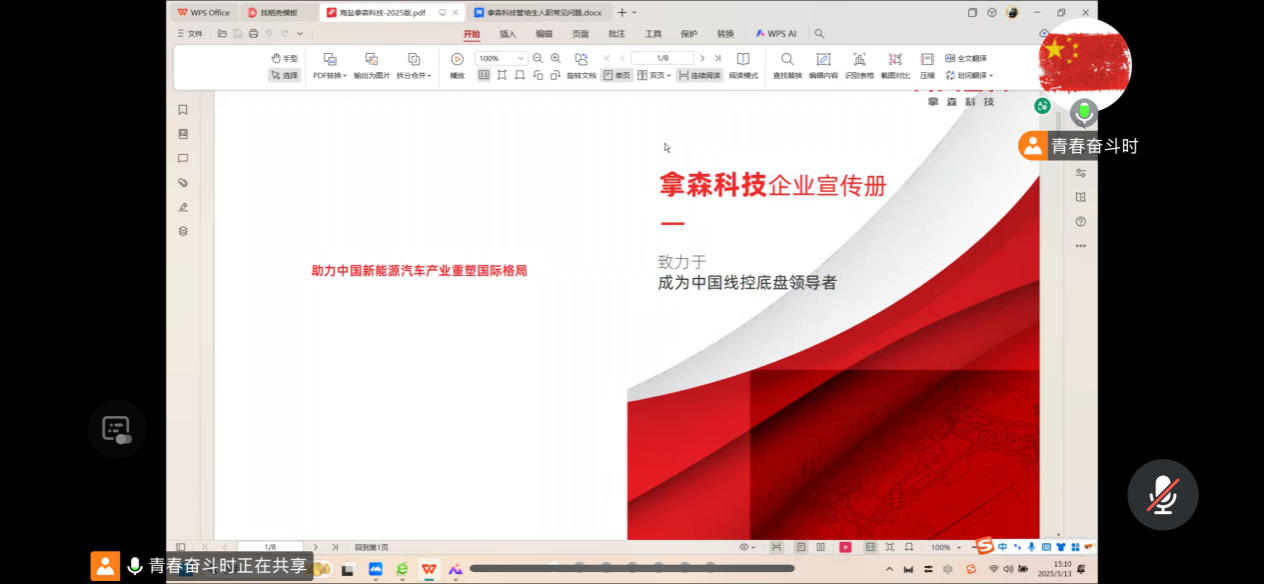Go to next page using toolbar arrow
This screenshot has width=1264, height=584.
(702, 58)
